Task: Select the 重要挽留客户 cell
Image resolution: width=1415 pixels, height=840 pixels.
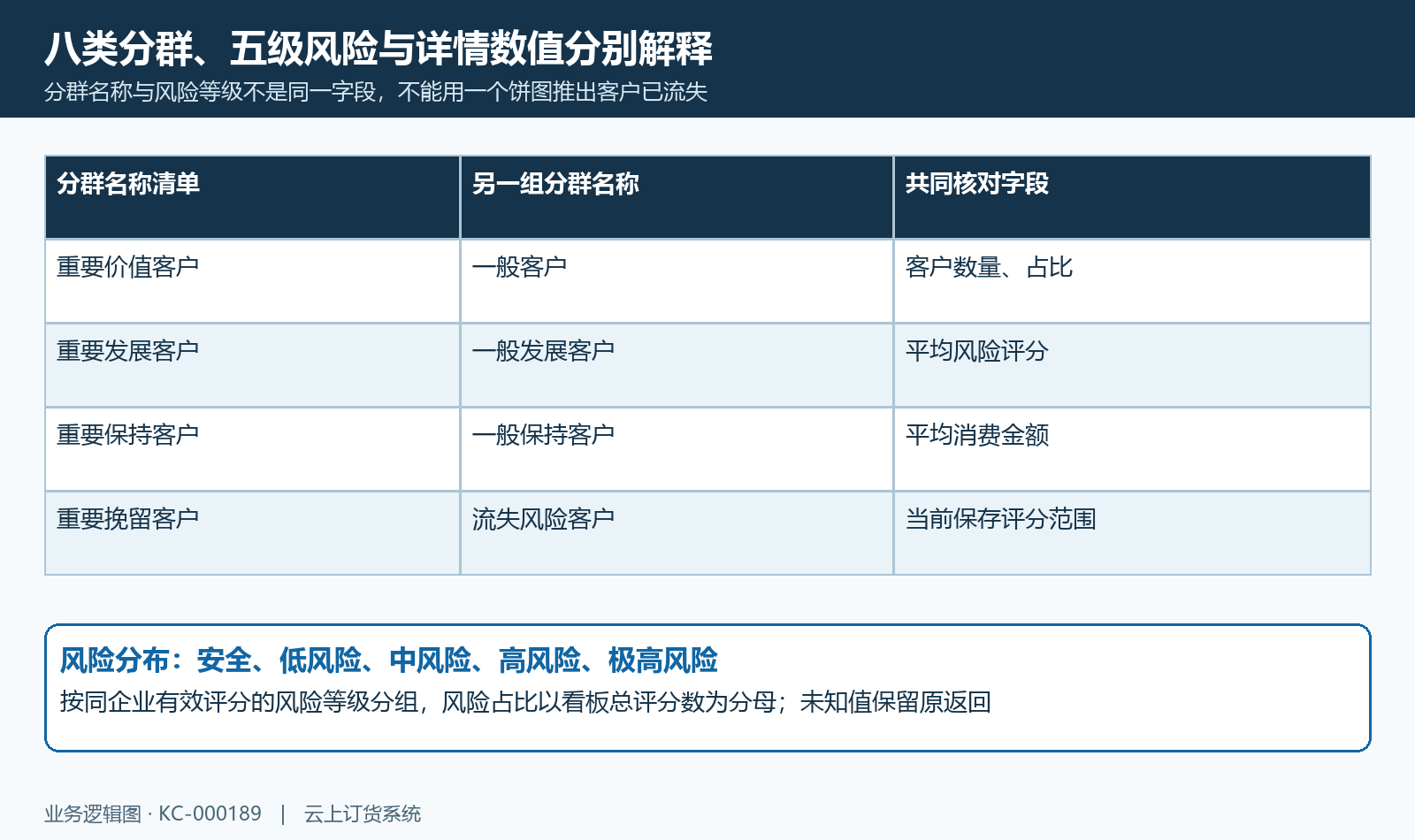Action: (x=253, y=533)
